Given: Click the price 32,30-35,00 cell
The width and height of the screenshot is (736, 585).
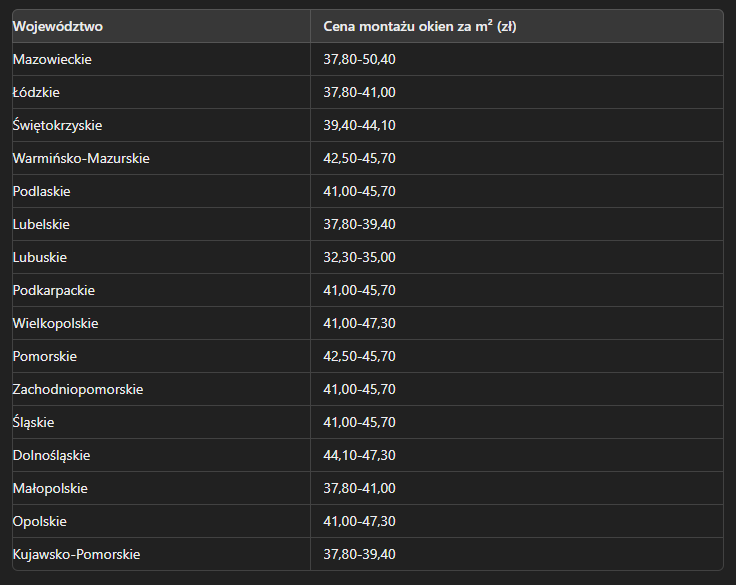Looking at the screenshot, I should click(360, 257).
